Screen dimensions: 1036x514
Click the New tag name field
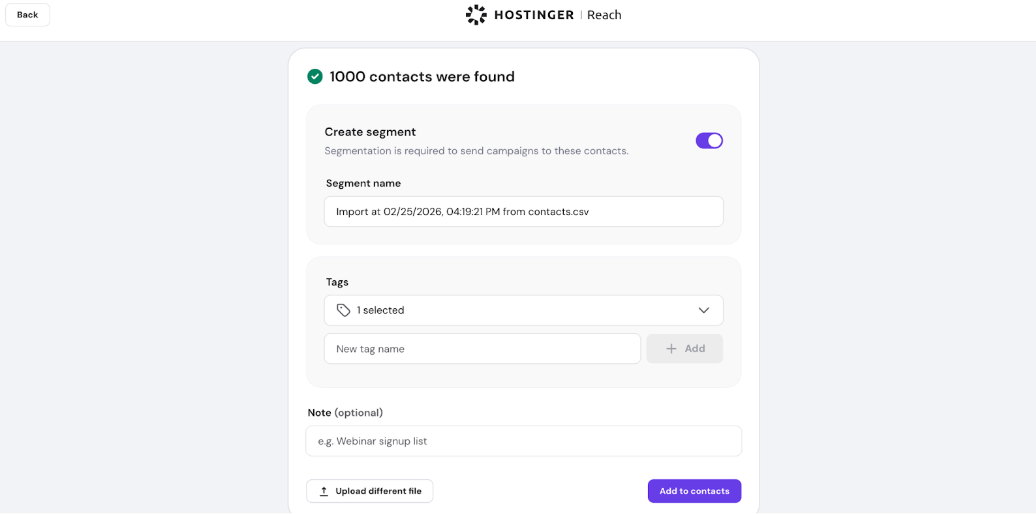tap(482, 349)
